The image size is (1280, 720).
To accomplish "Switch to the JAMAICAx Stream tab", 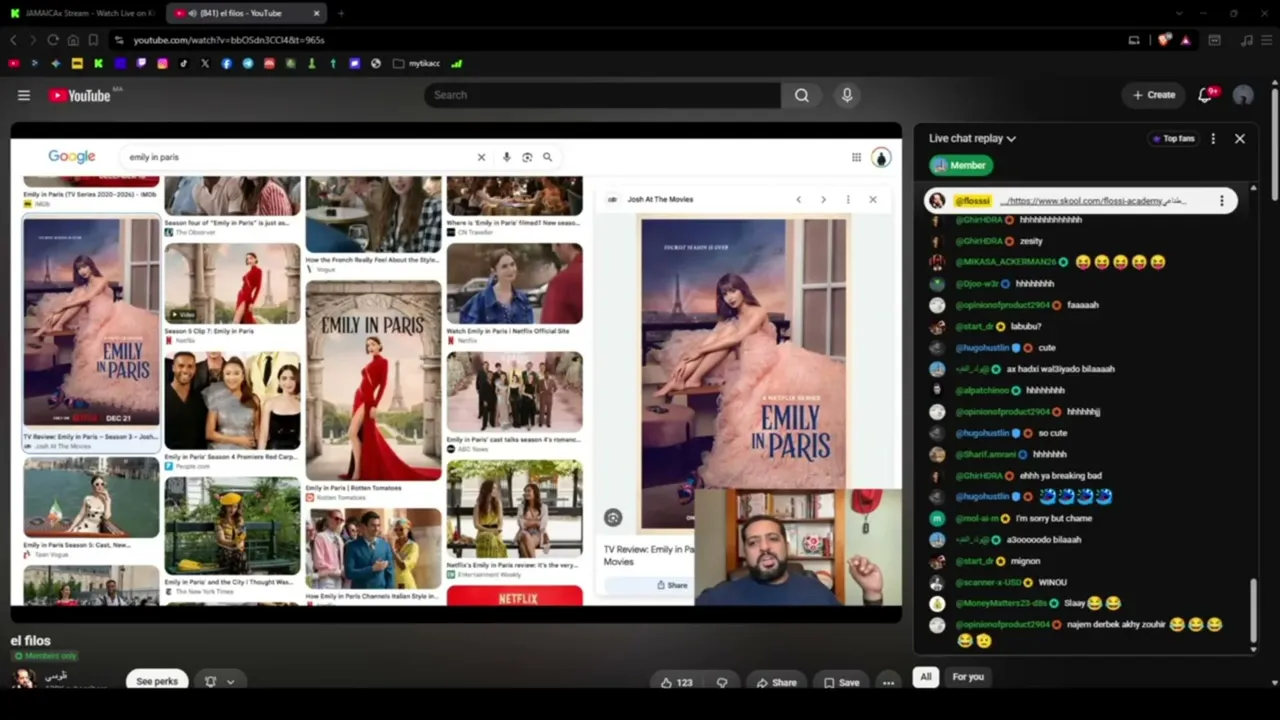I will click(82, 13).
